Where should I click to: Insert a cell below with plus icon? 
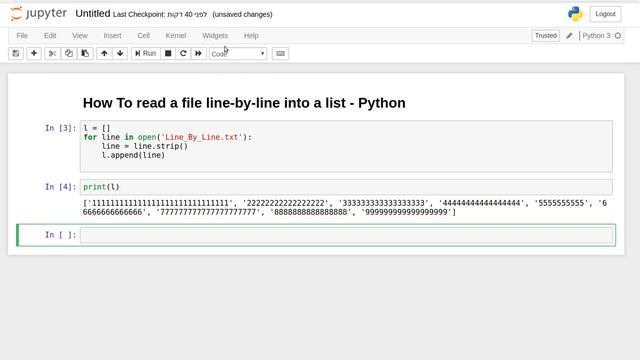34,53
